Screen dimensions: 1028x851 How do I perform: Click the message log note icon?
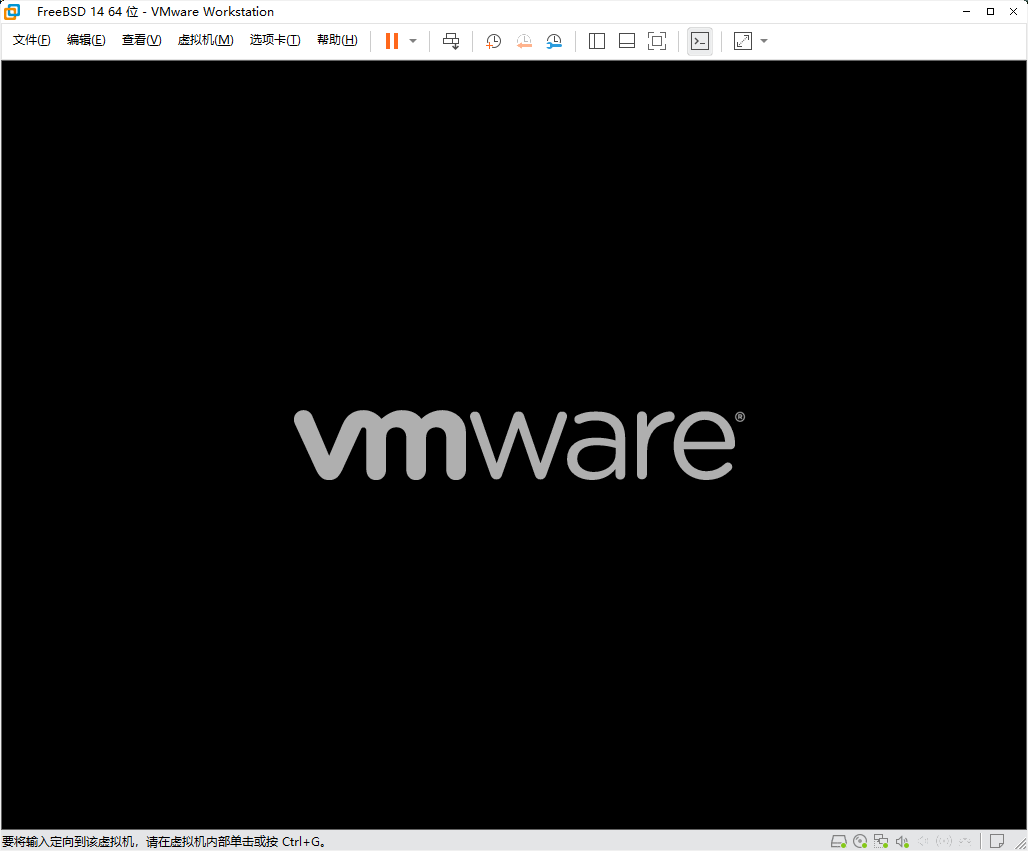(997, 841)
